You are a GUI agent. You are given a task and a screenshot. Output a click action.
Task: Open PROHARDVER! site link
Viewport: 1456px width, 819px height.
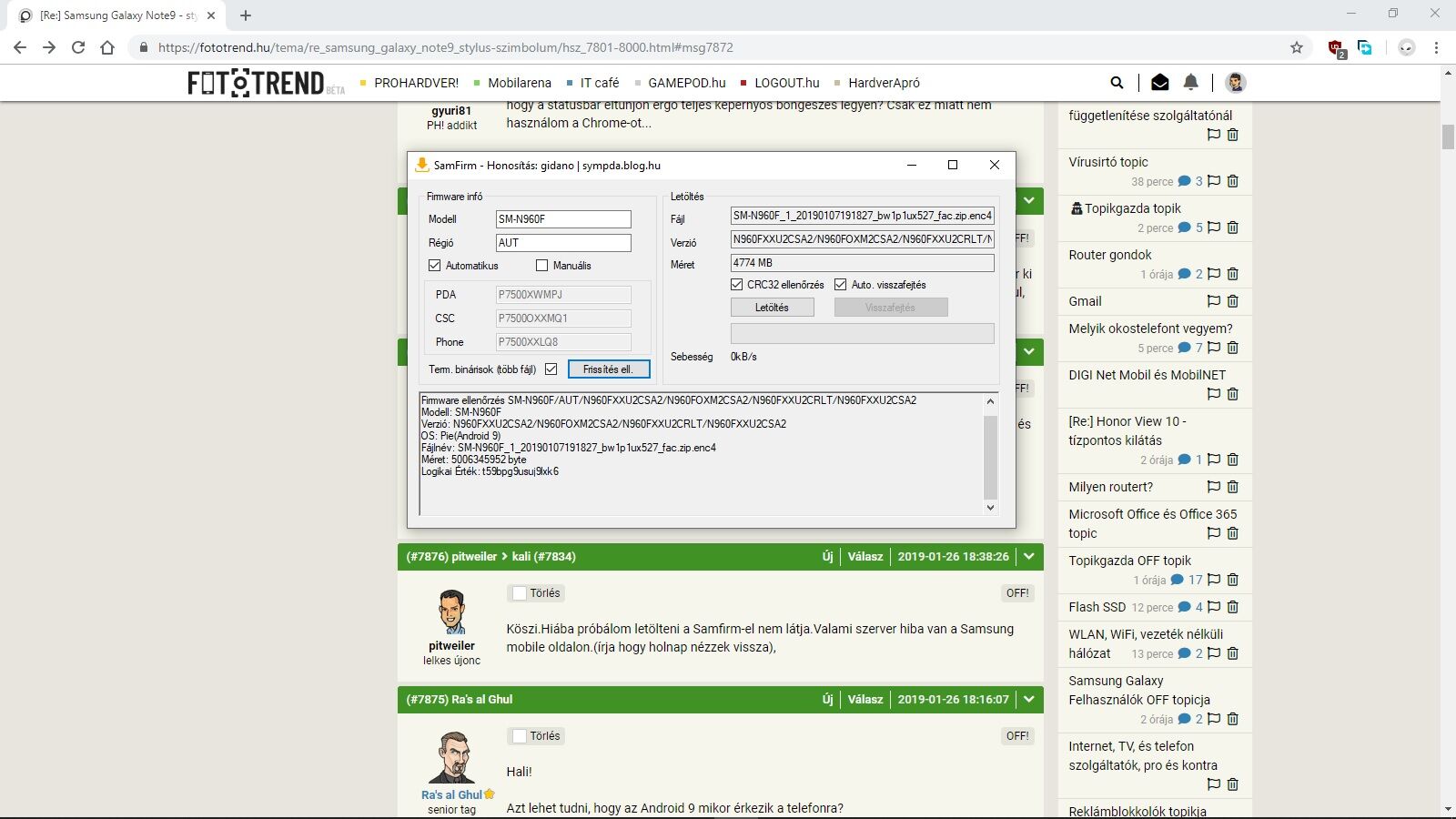pyautogui.click(x=417, y=83)
